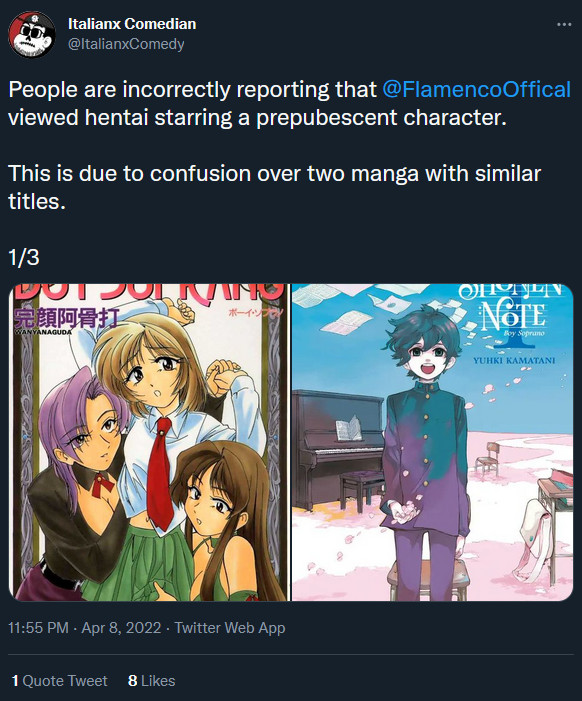Open the left manga cover image
Image resolution: width=582 pixels, height=701 pixels.
149,442
